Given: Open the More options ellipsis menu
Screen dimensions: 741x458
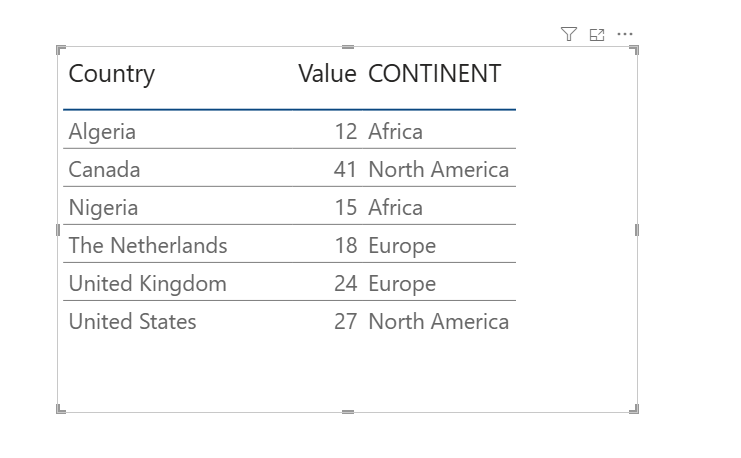Looking at the screenshot, I should click(625, 35).
